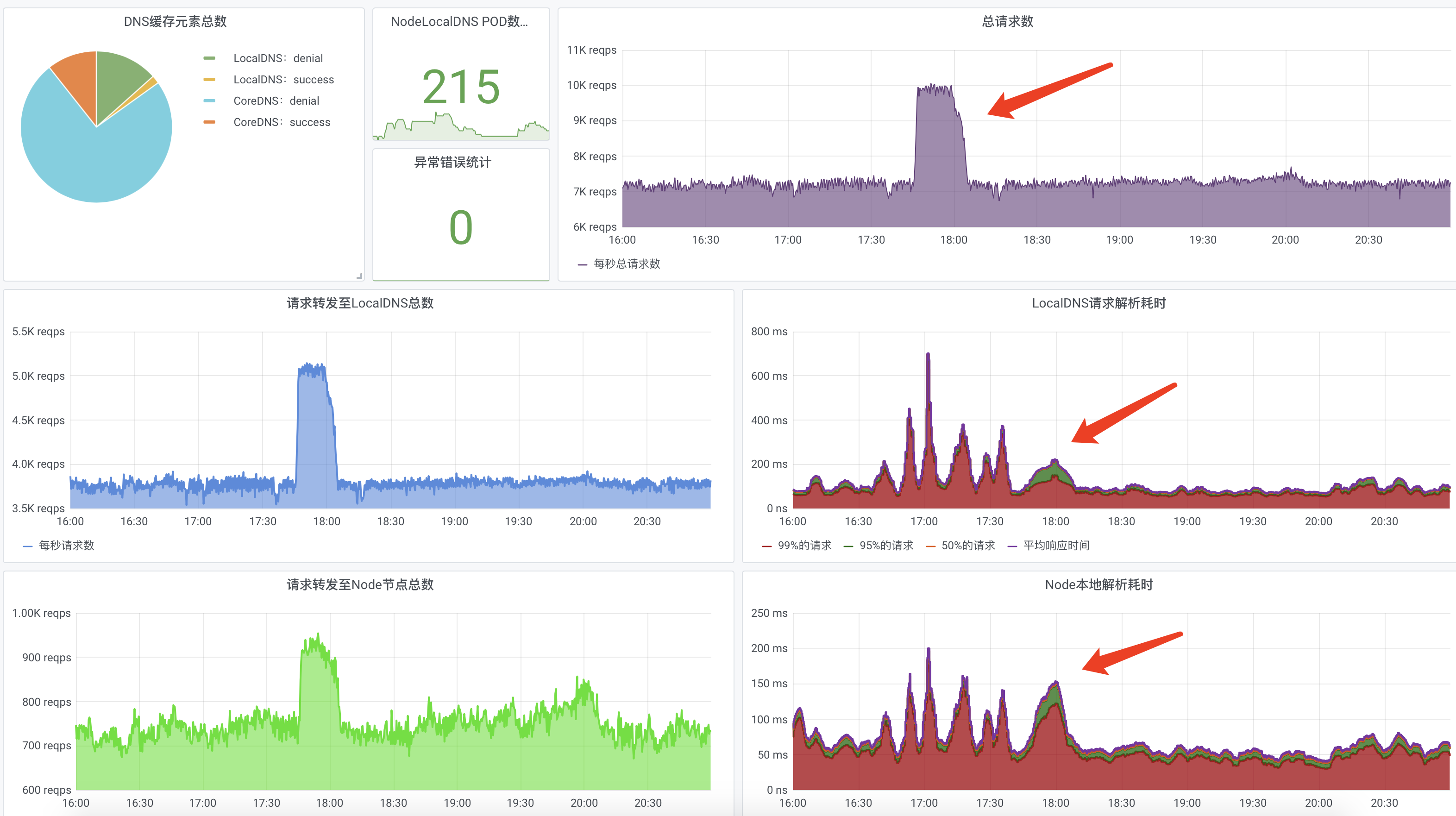Hide the 每秒总请求数 series in 总请求数 panel
The height and width of the screenshot is (816, 1456).
pos(628,264)
